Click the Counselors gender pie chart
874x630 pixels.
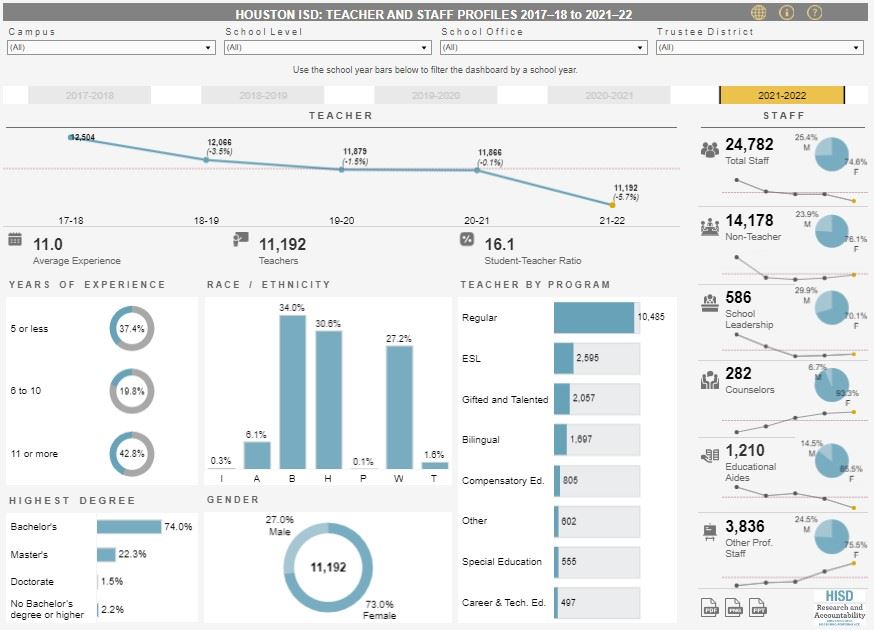(832, 384)
